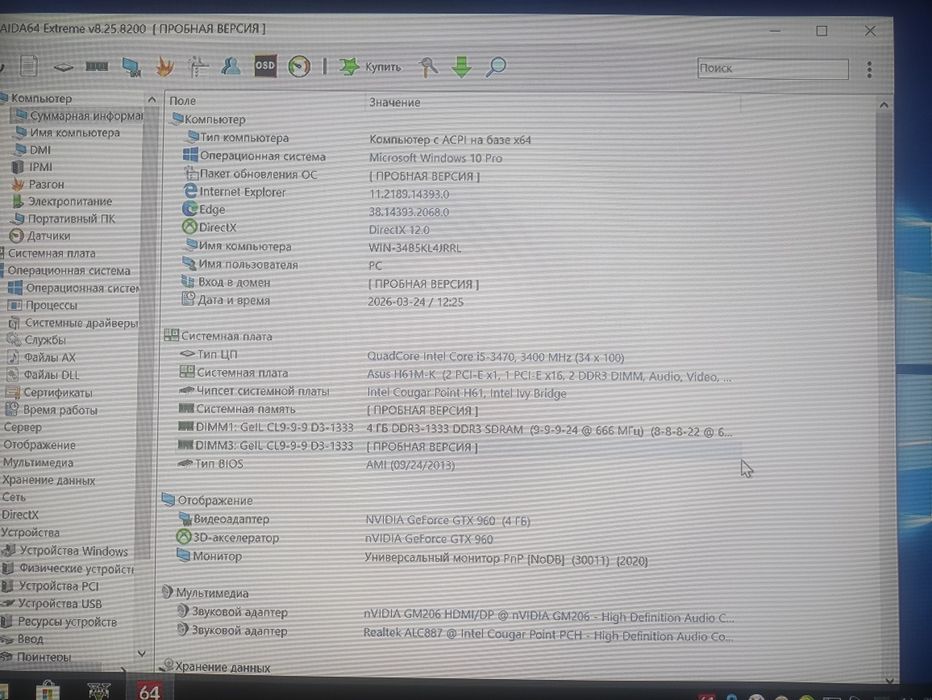
Task: Click the Купить buy button
Action: [x=370, y=67]
